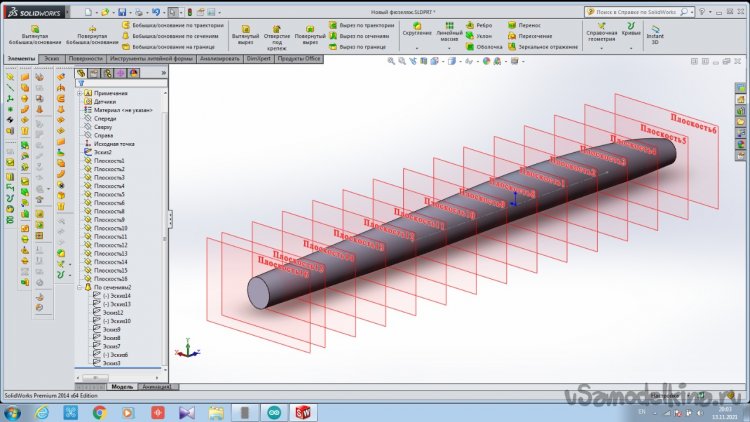The width and height of the screenshot is (750, 422).
Task: Open the Линейный массив pattern dropdown
Action: coord(450,48)
